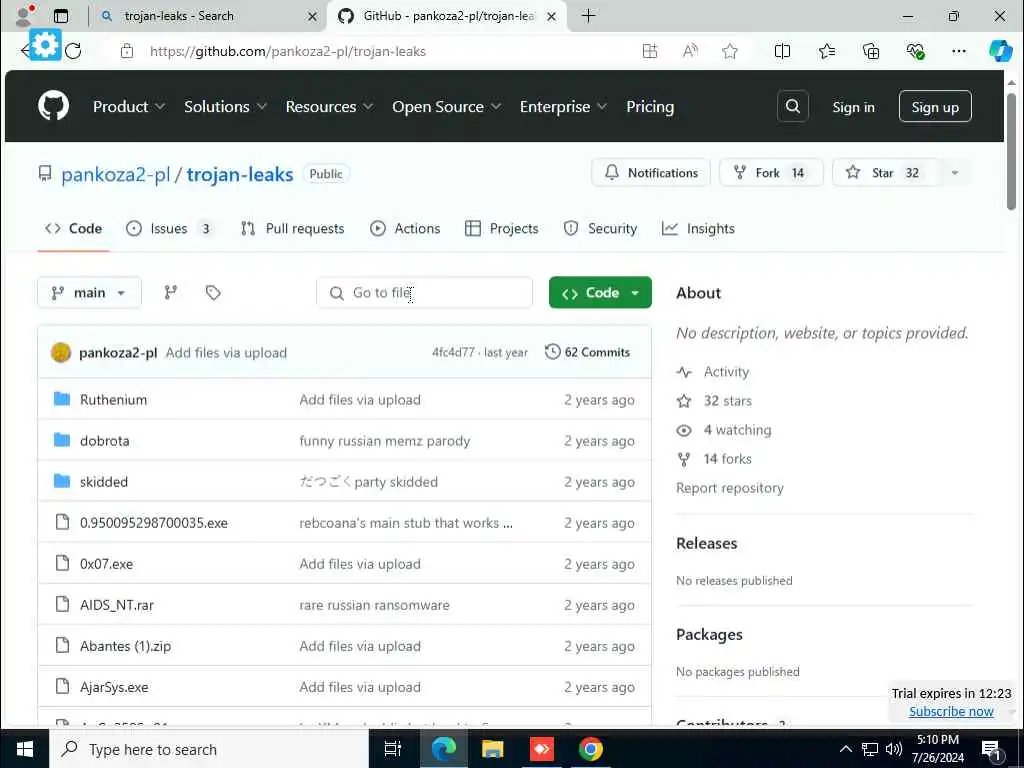Open the skidded folder

click(x=104, y=482)
